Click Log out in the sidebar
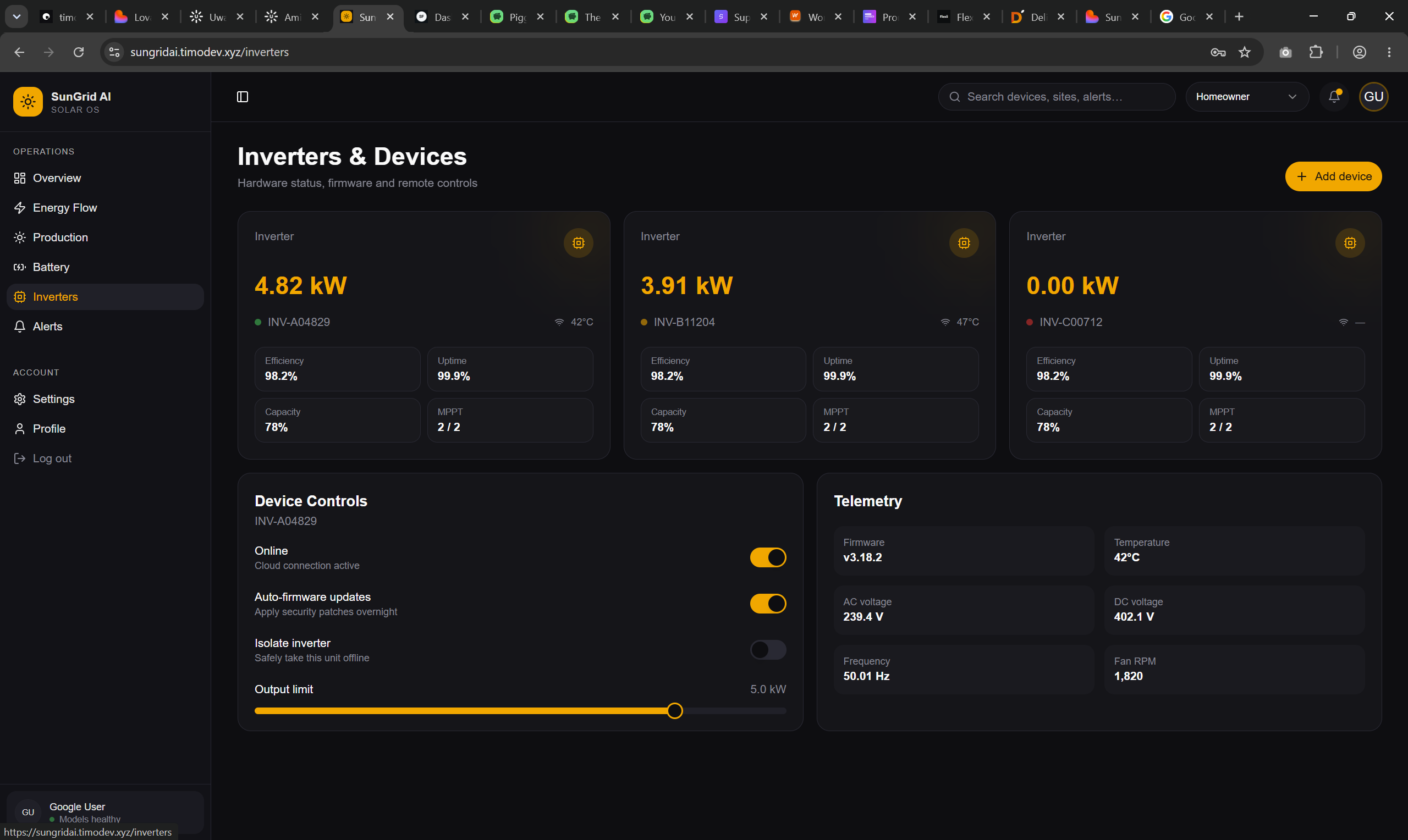This screenshot has height=840, width=1408. pos(105,458)
